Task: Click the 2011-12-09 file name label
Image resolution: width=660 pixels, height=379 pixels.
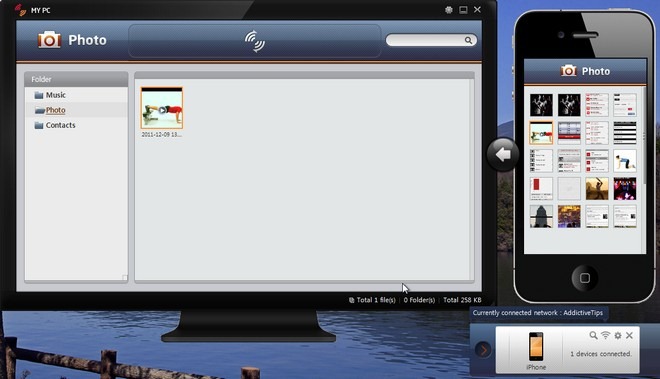Action: pyautogui.click(x=162, y=135)
